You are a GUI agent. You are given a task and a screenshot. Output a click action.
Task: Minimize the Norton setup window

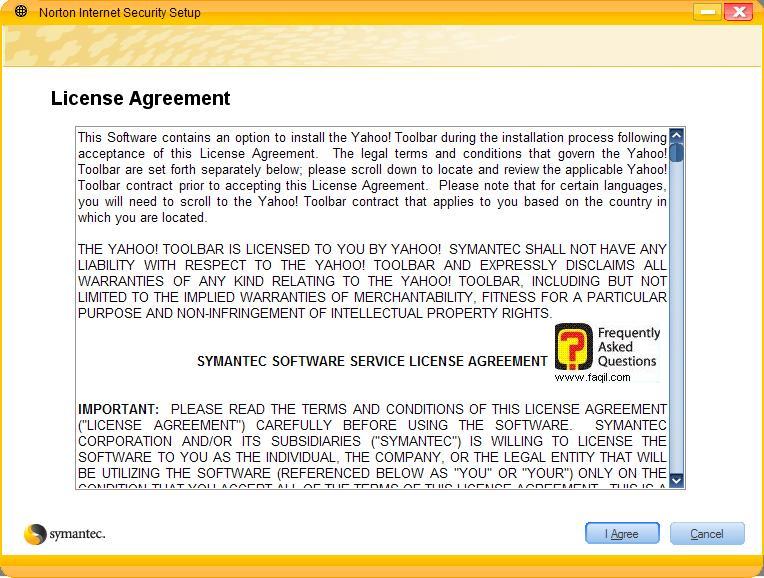click(708, 12)
